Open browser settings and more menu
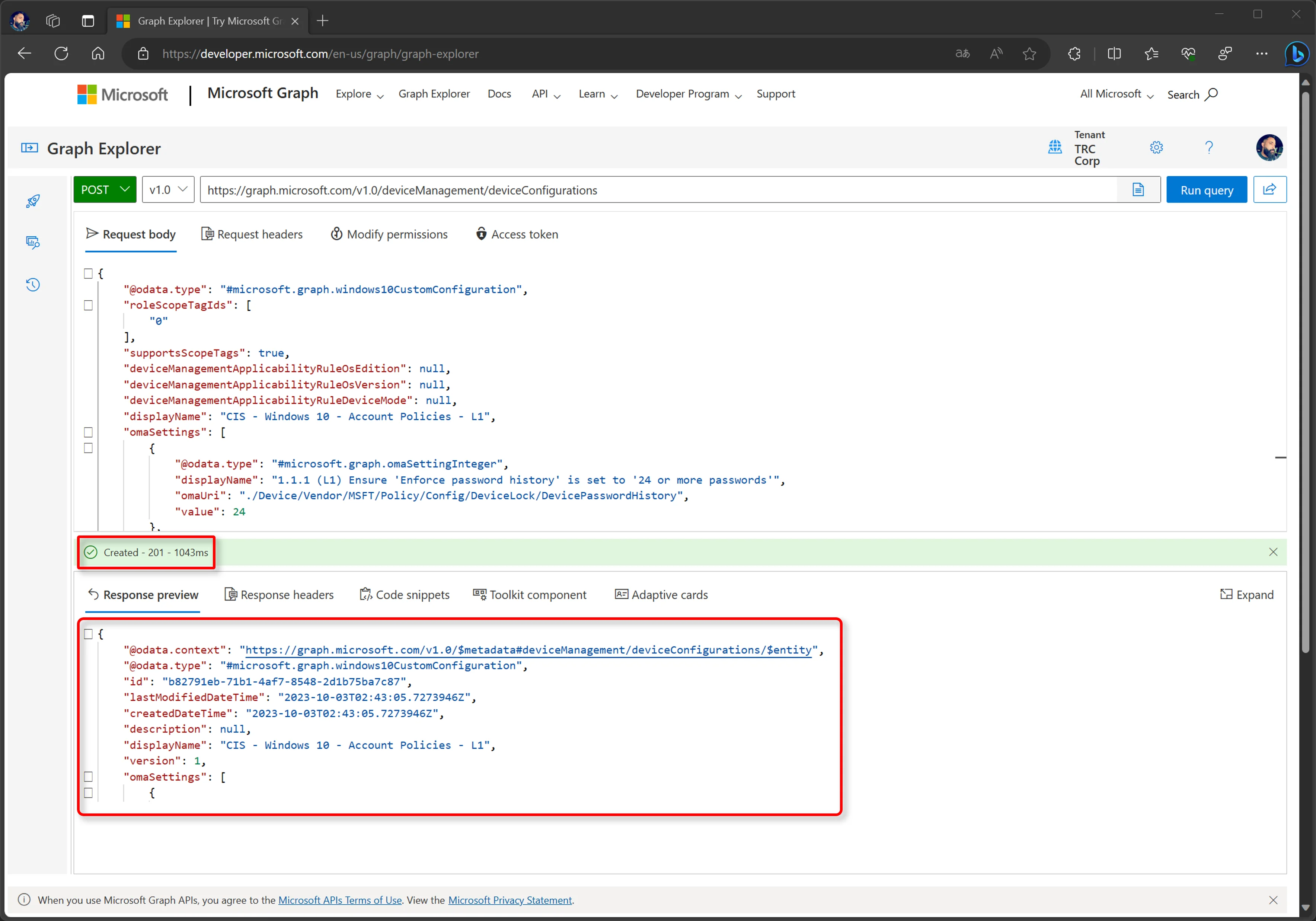 point(1262,54)
